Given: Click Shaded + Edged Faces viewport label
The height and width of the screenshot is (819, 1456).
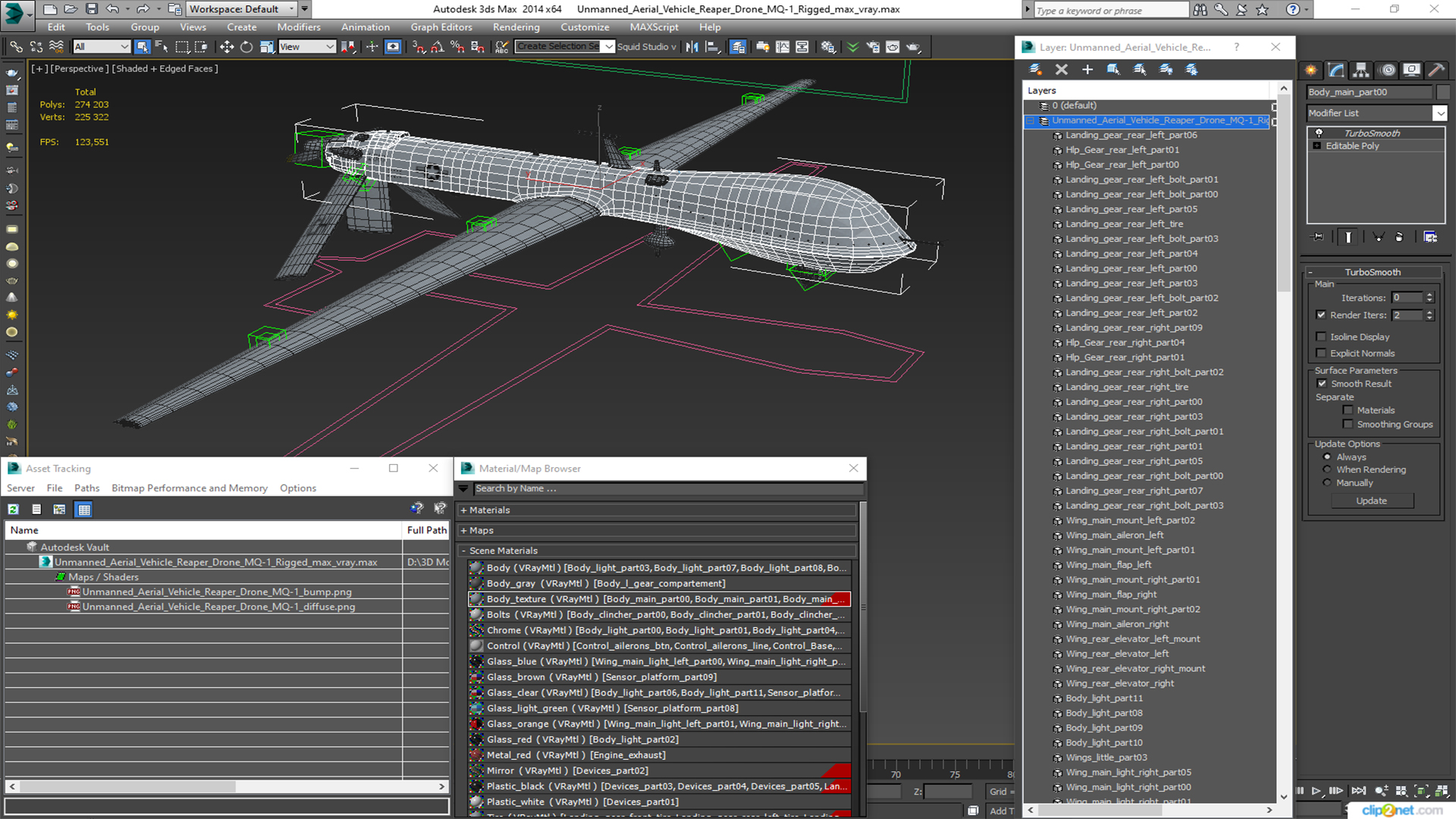Looking at the screenshot, I should [x=165, y=69].
